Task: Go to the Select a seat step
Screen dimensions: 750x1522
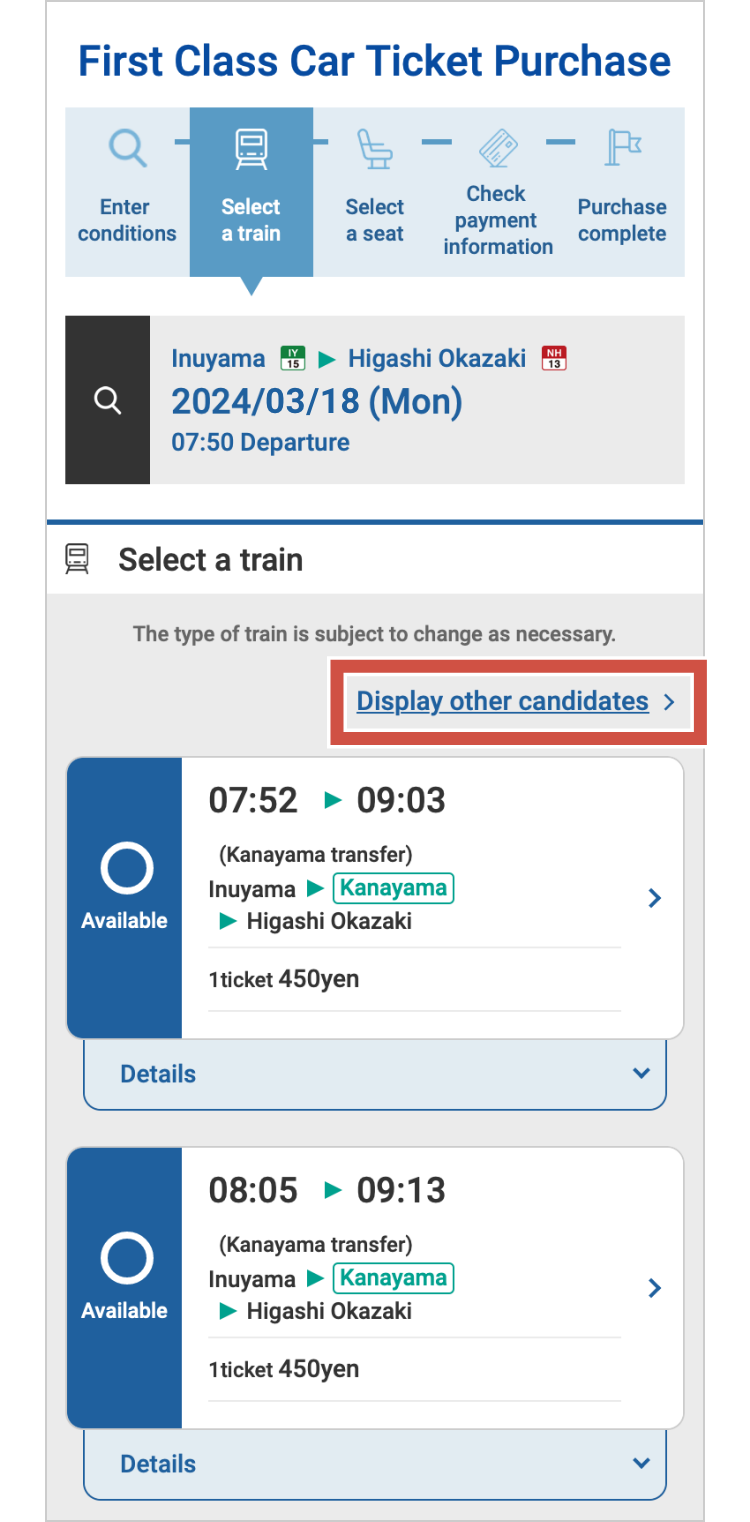Action: point(375,220)
